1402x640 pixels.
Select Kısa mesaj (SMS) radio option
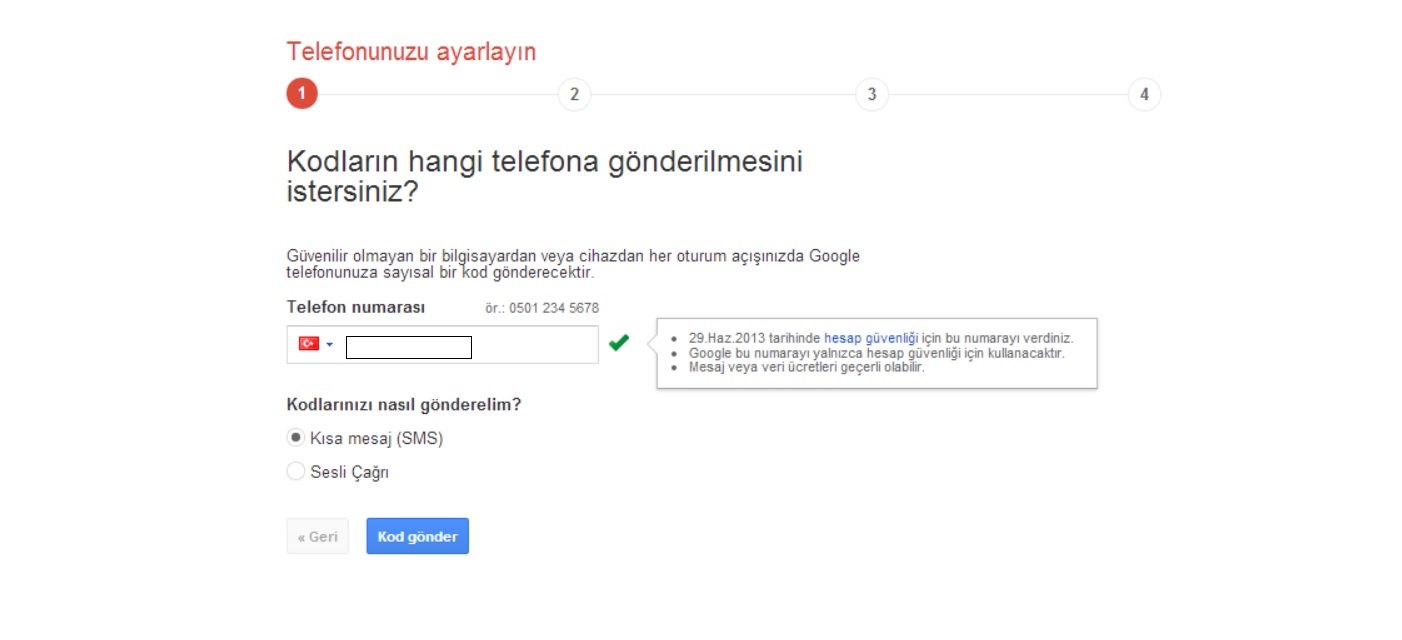point(296,438)
